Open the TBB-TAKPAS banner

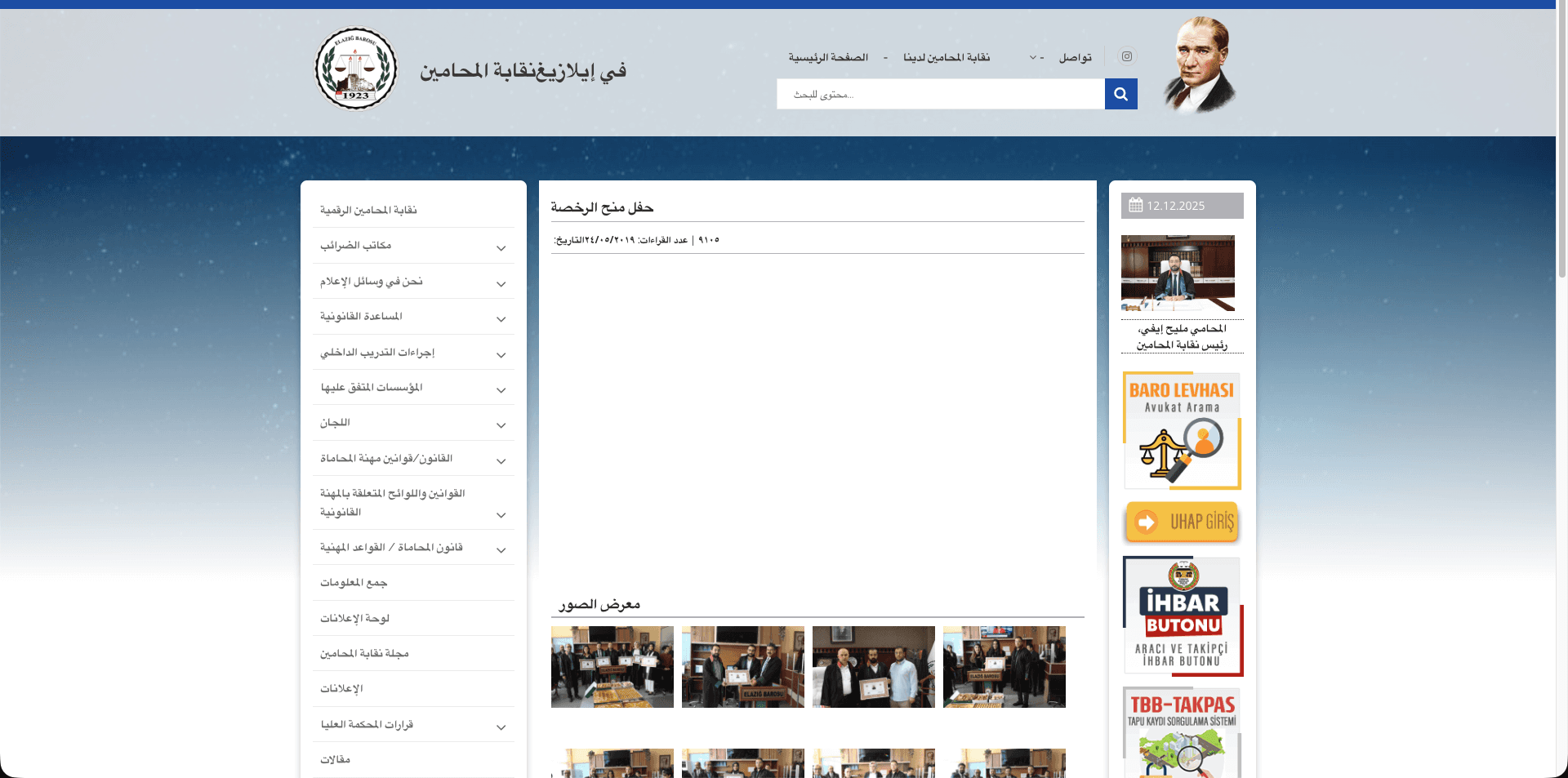1182,731
